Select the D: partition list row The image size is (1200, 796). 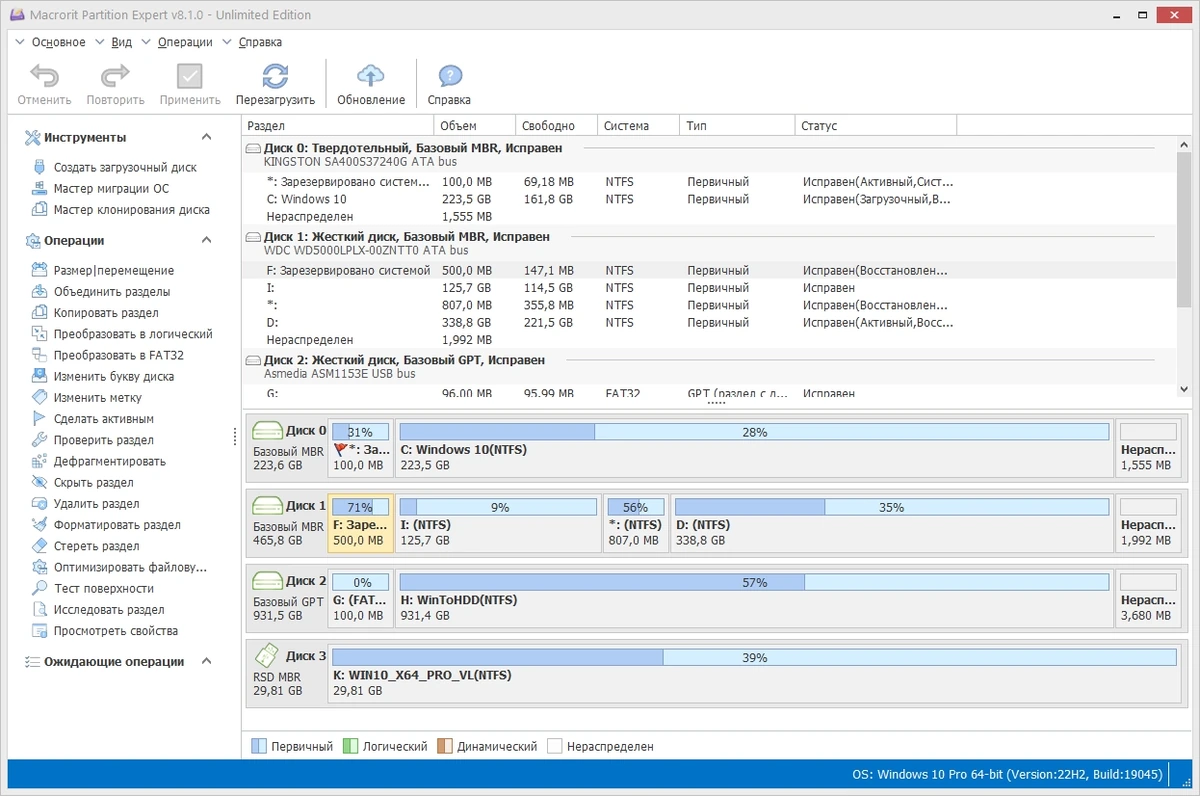coord(709,323)
